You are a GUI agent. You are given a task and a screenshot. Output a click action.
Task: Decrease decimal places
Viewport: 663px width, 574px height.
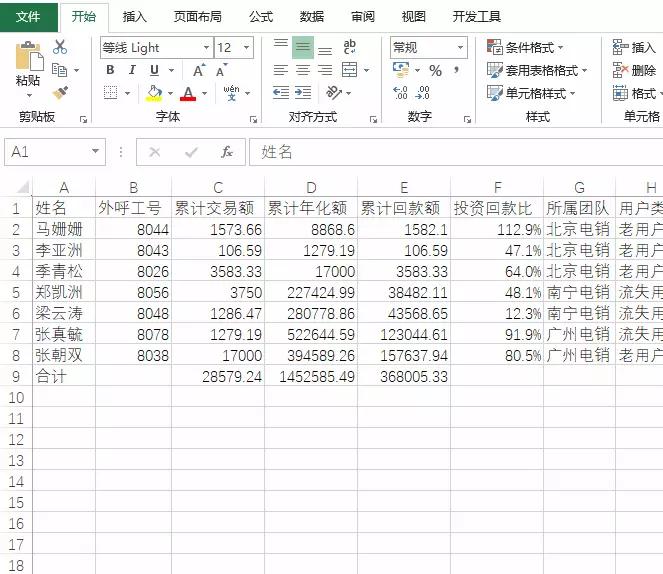422,93
